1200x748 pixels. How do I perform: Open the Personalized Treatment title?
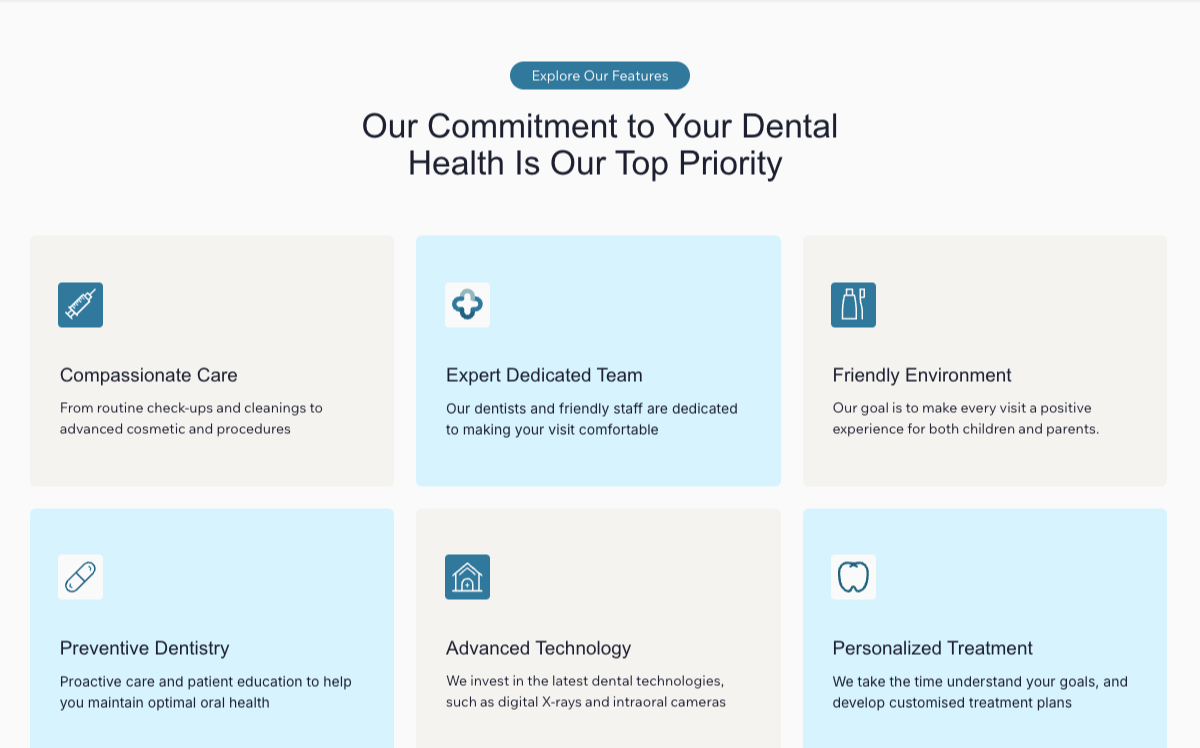[x=933, y=648]
